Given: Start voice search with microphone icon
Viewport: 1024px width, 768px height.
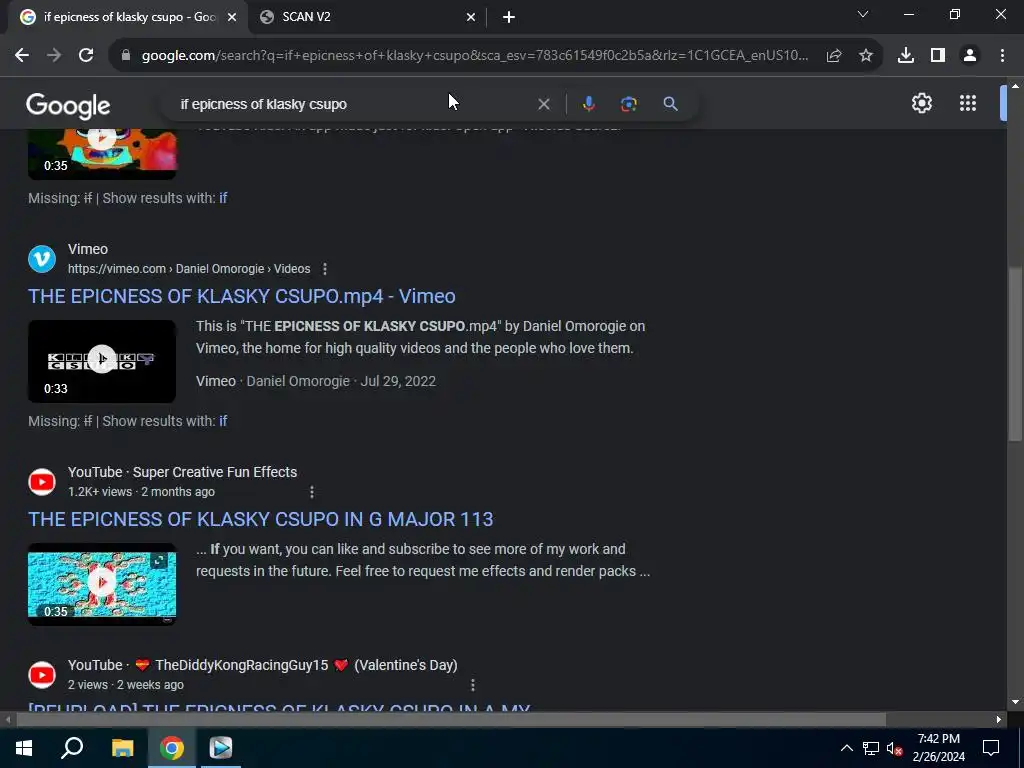Looking at the screenshot, I should click(x=588, y=104).
